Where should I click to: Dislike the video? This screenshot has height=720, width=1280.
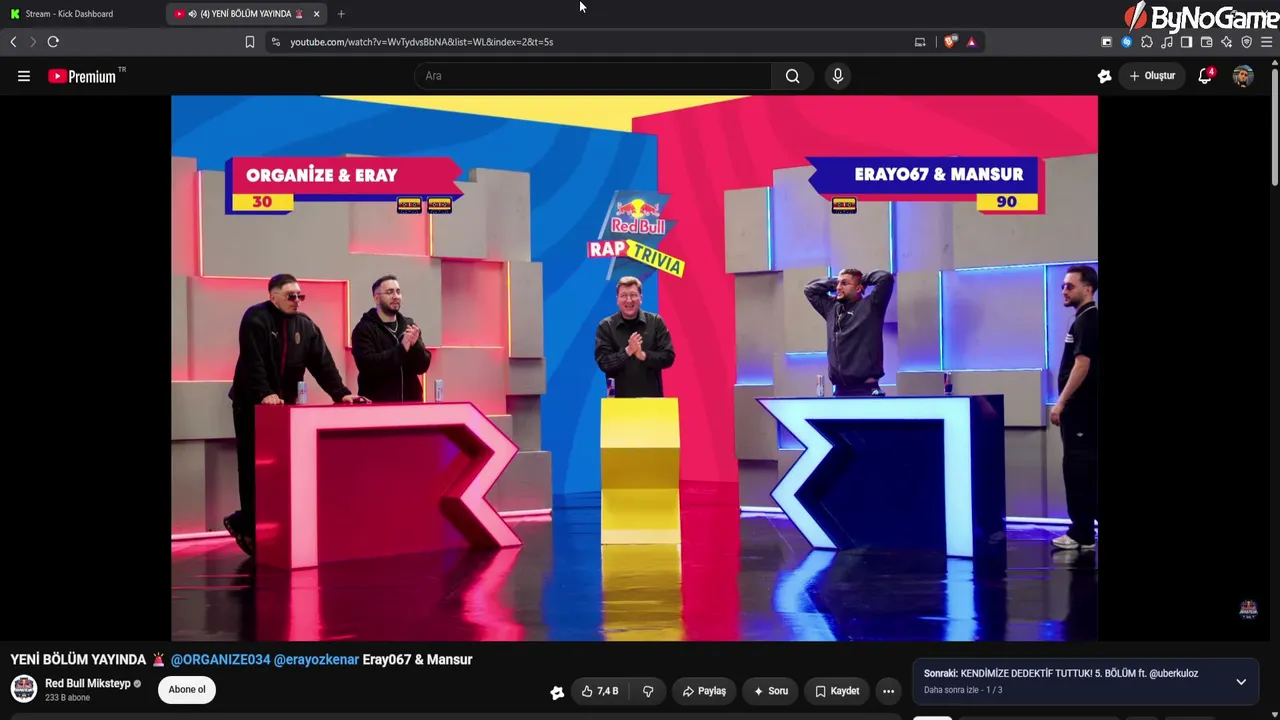pyautogui.click(x=648, y=691)
